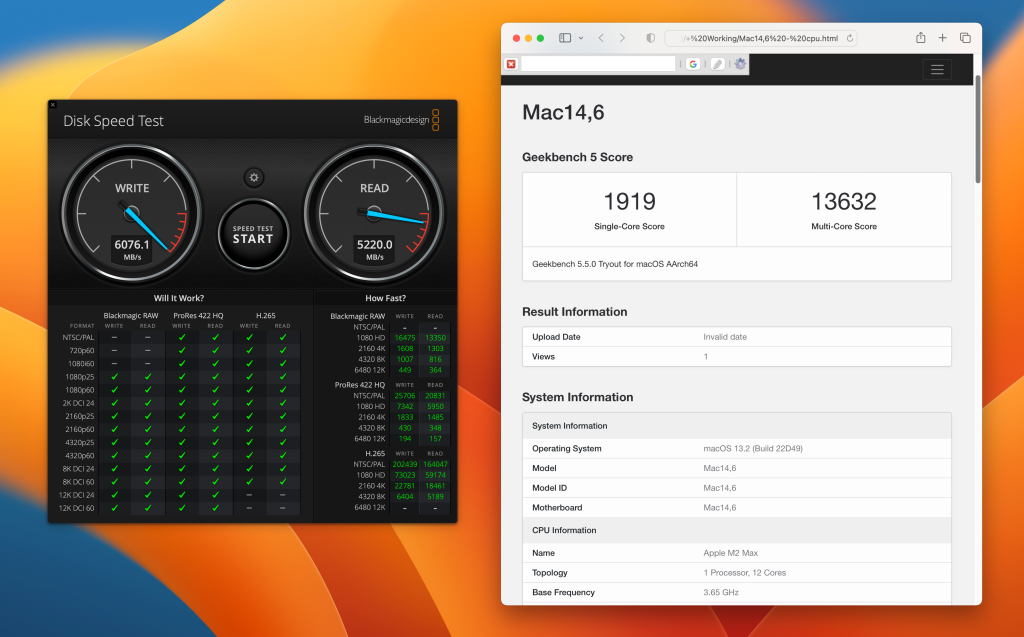Open the privacy shield report
1024x637 pixels.
pos(650,38)
